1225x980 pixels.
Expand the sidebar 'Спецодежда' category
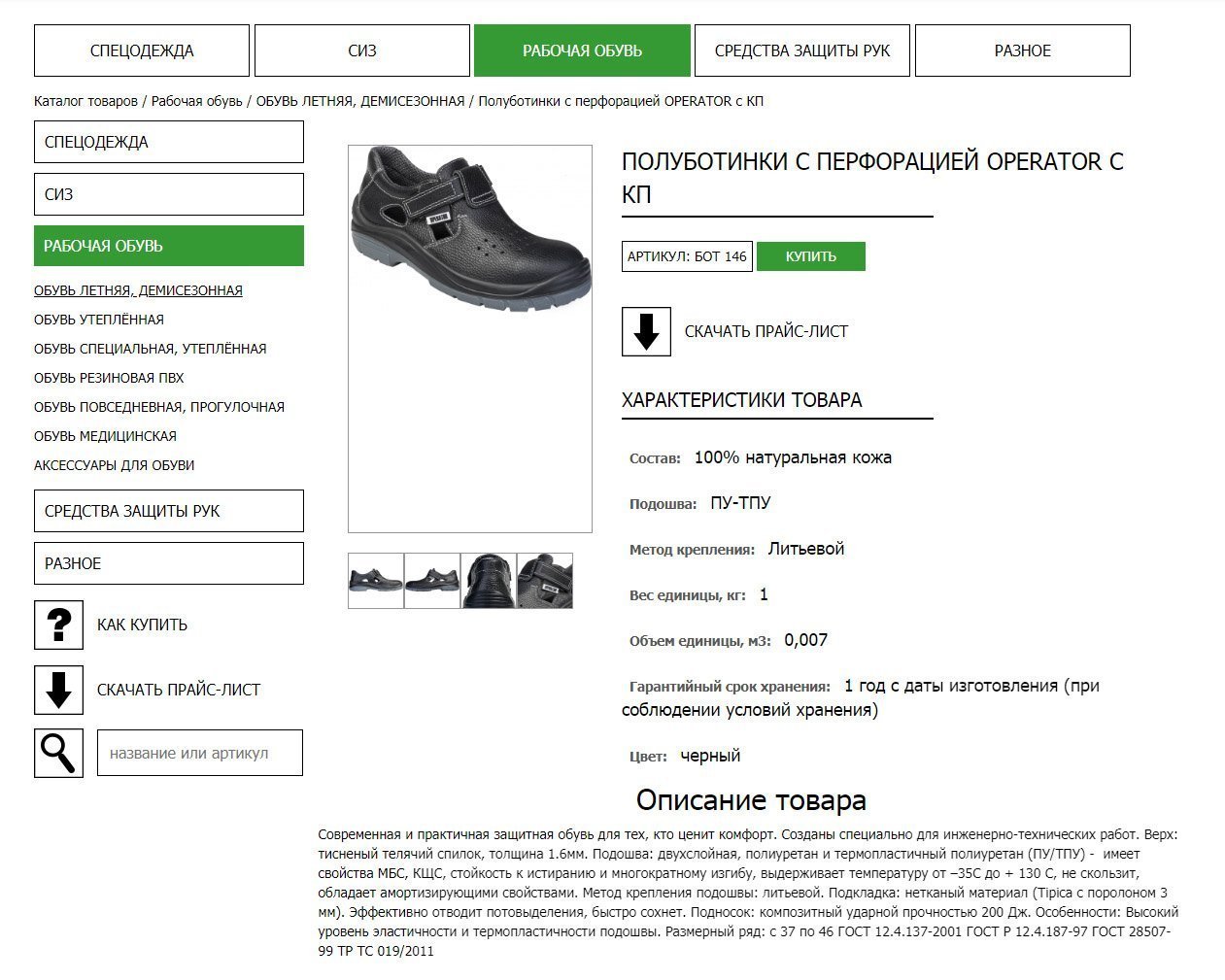(x=168, y=142)
